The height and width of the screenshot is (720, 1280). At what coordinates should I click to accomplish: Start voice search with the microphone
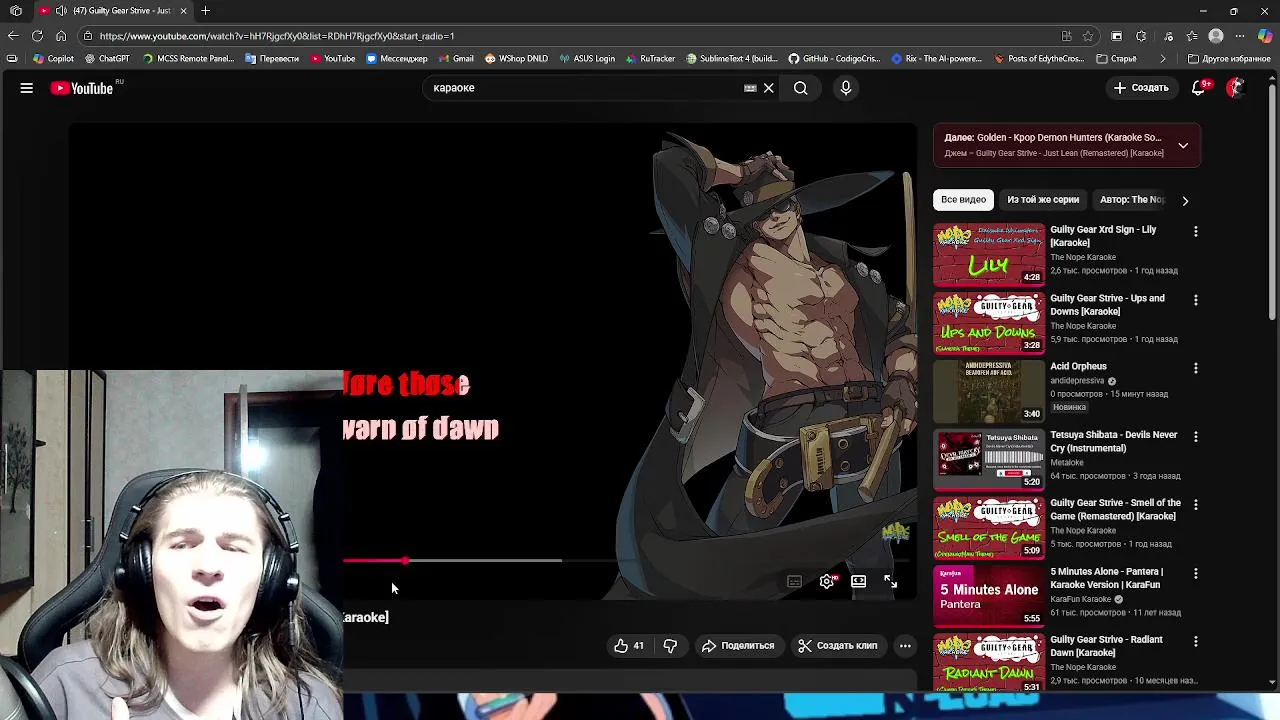click(x=846, y=88)
